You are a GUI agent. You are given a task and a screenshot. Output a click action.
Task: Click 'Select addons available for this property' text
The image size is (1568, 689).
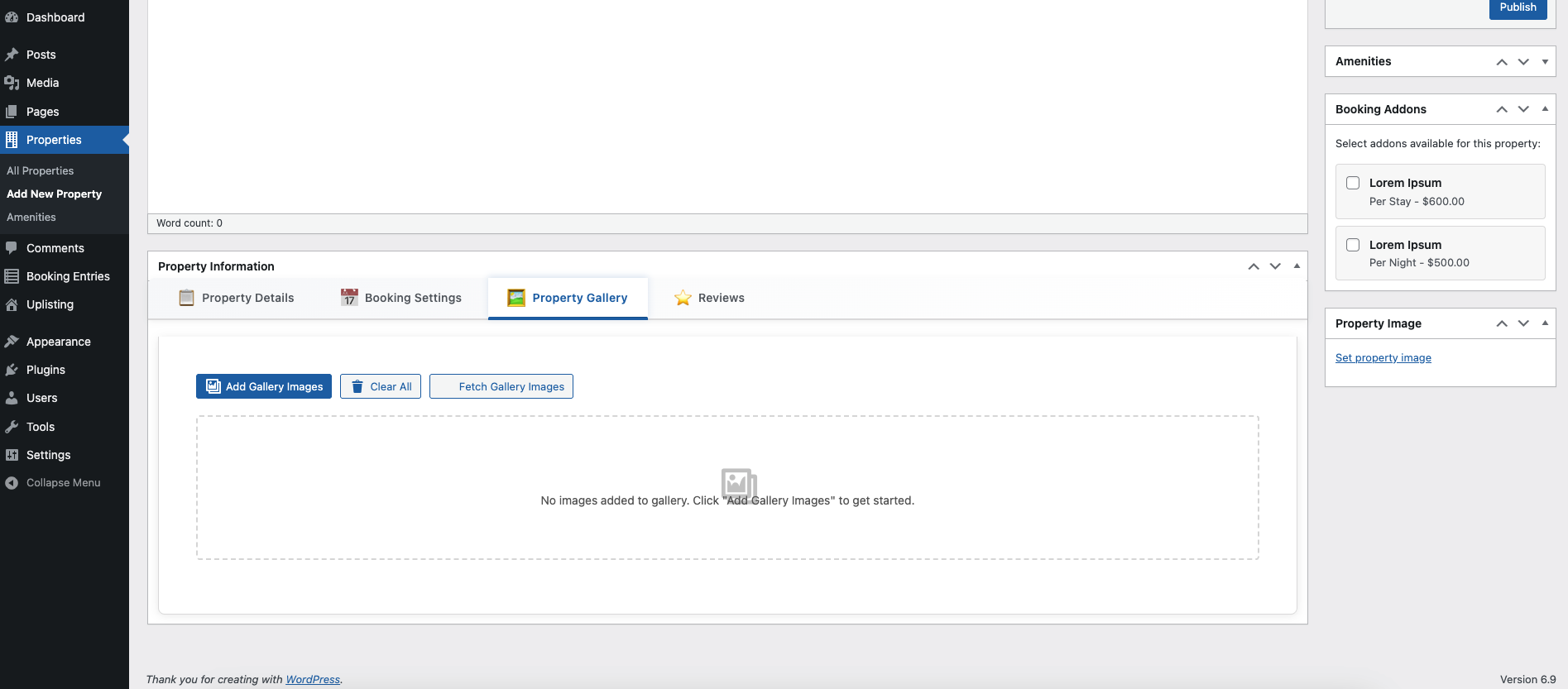1438,144
